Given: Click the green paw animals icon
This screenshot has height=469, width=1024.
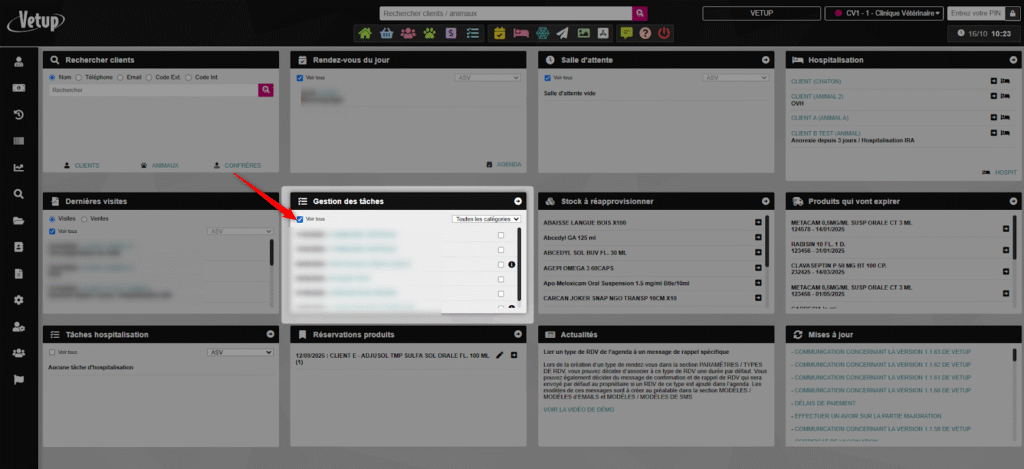Looking at the screenshot, I should (x=429, y=33).
